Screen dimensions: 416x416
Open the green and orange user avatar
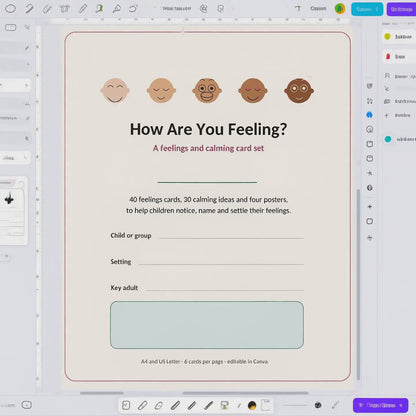tap(340, 9)
